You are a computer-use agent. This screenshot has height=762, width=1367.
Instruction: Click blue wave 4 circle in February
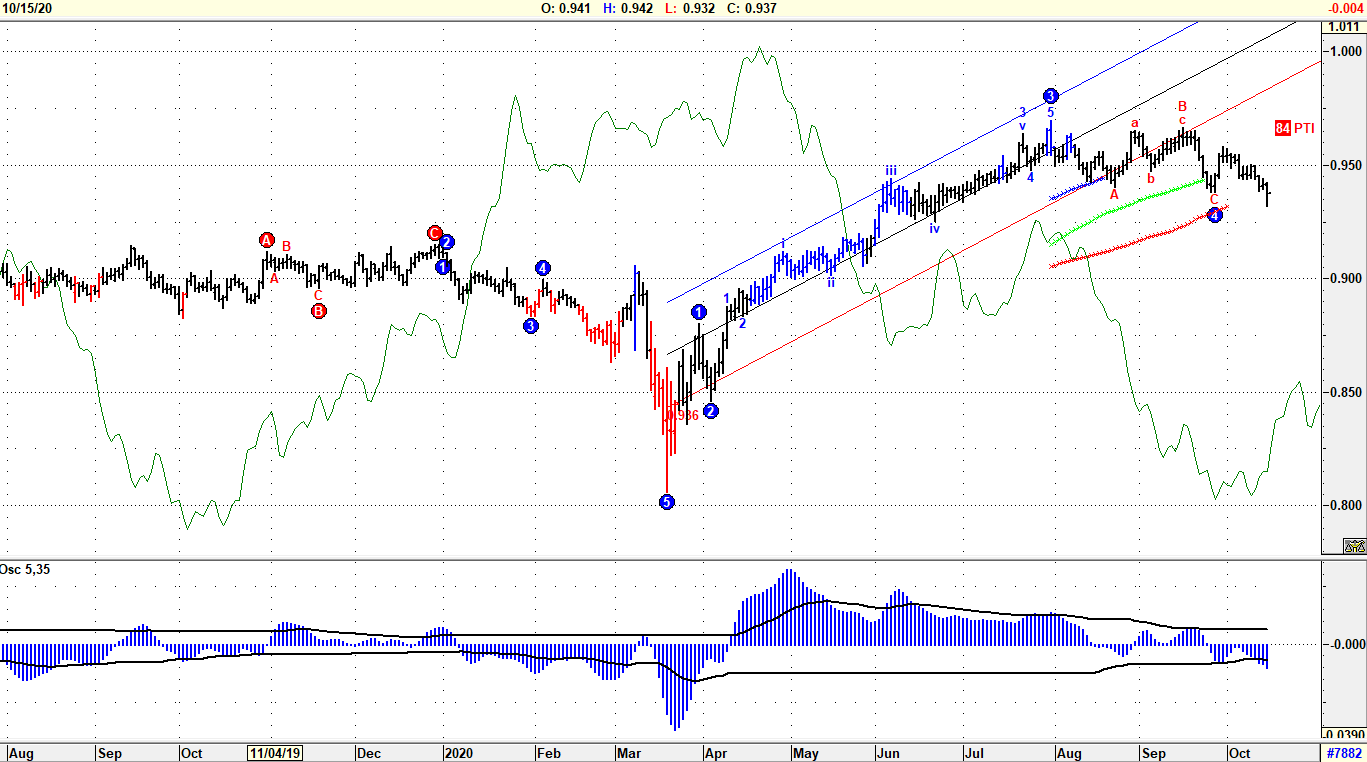(x=542, y=268)
